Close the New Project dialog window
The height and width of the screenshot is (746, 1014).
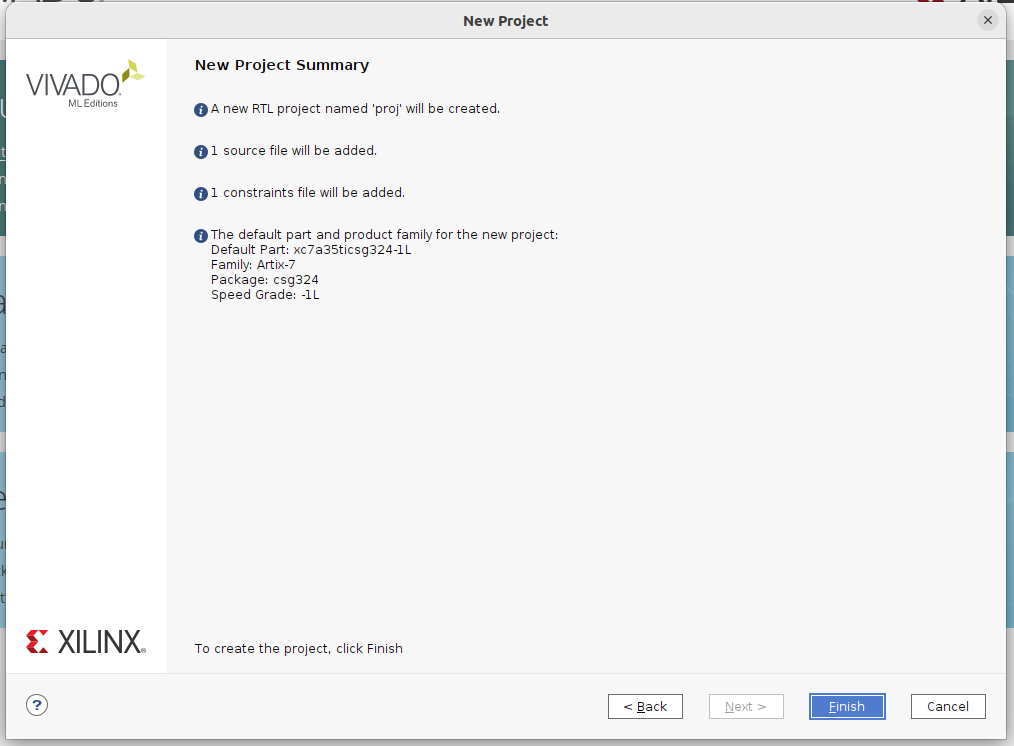[x=988, y=20]
